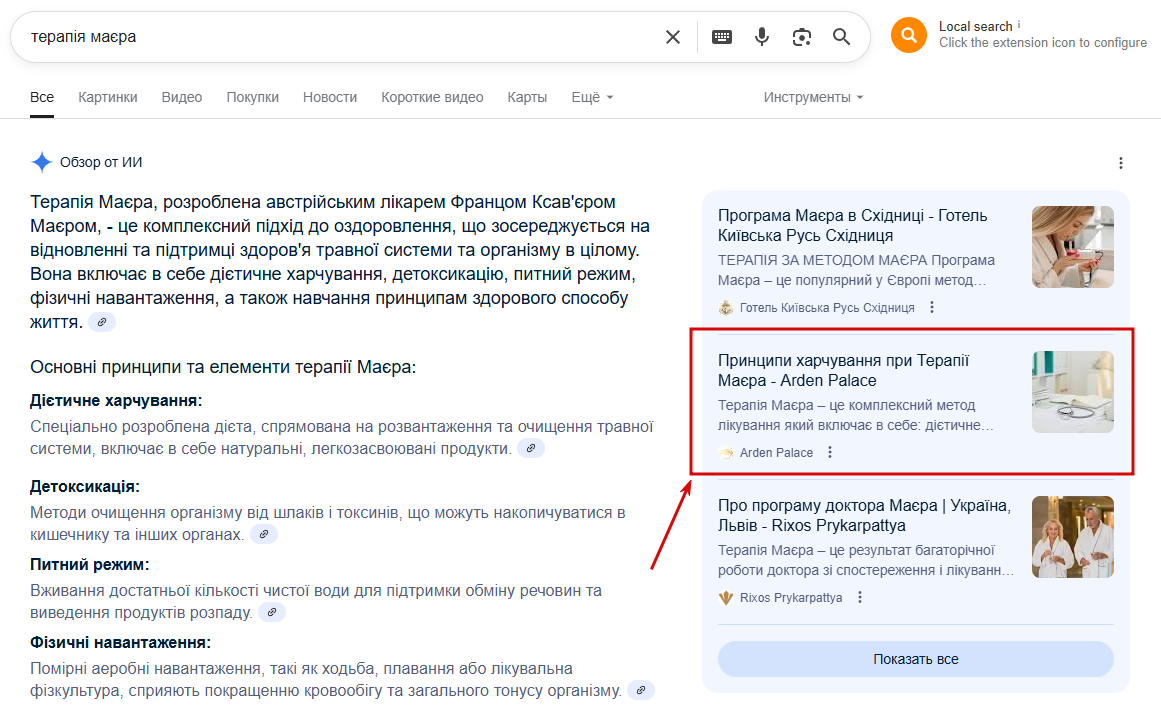This screenshot has width=1161, height=706.
Task: Open three-dot menu for Rixos Prykarpattya source
Action: click(860, 597)
